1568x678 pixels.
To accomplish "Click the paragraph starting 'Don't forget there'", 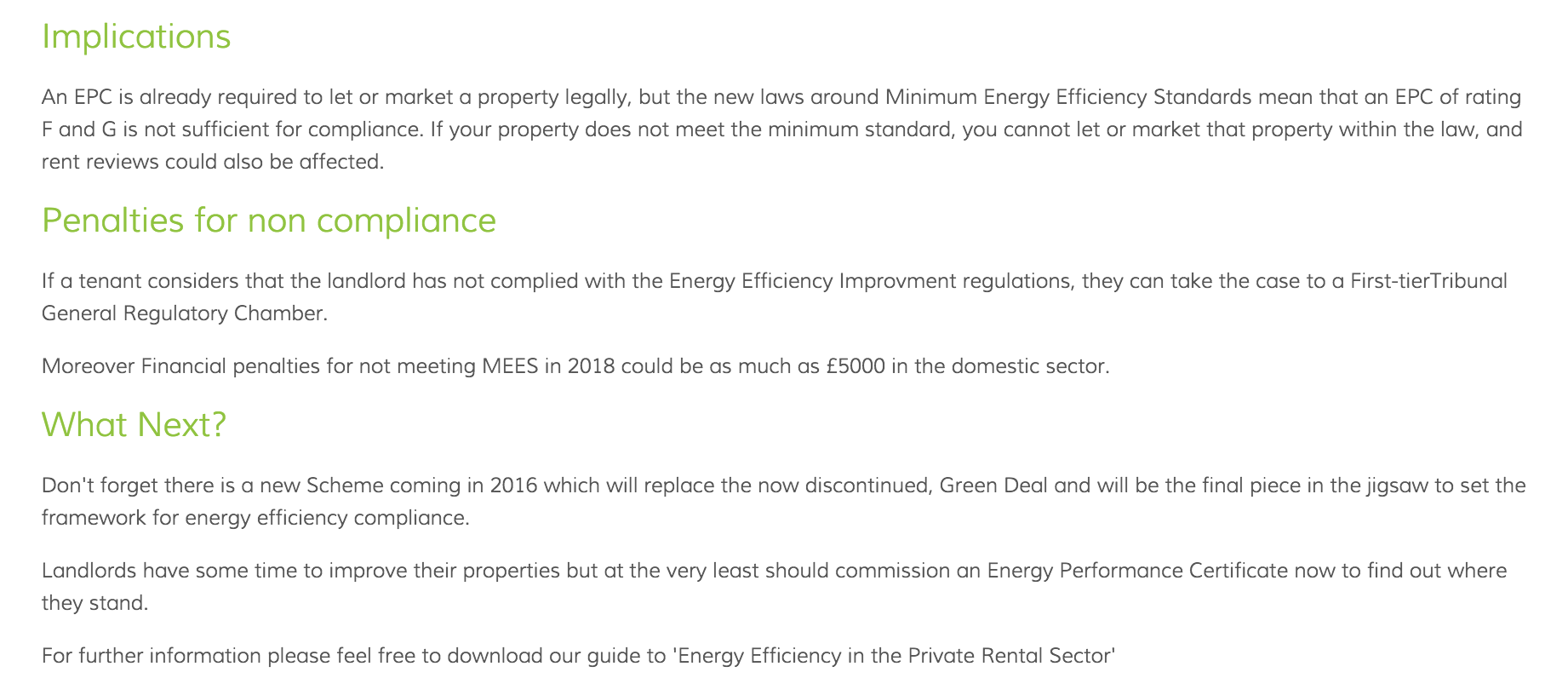I will pyautogui.click(x=784, y=502).
